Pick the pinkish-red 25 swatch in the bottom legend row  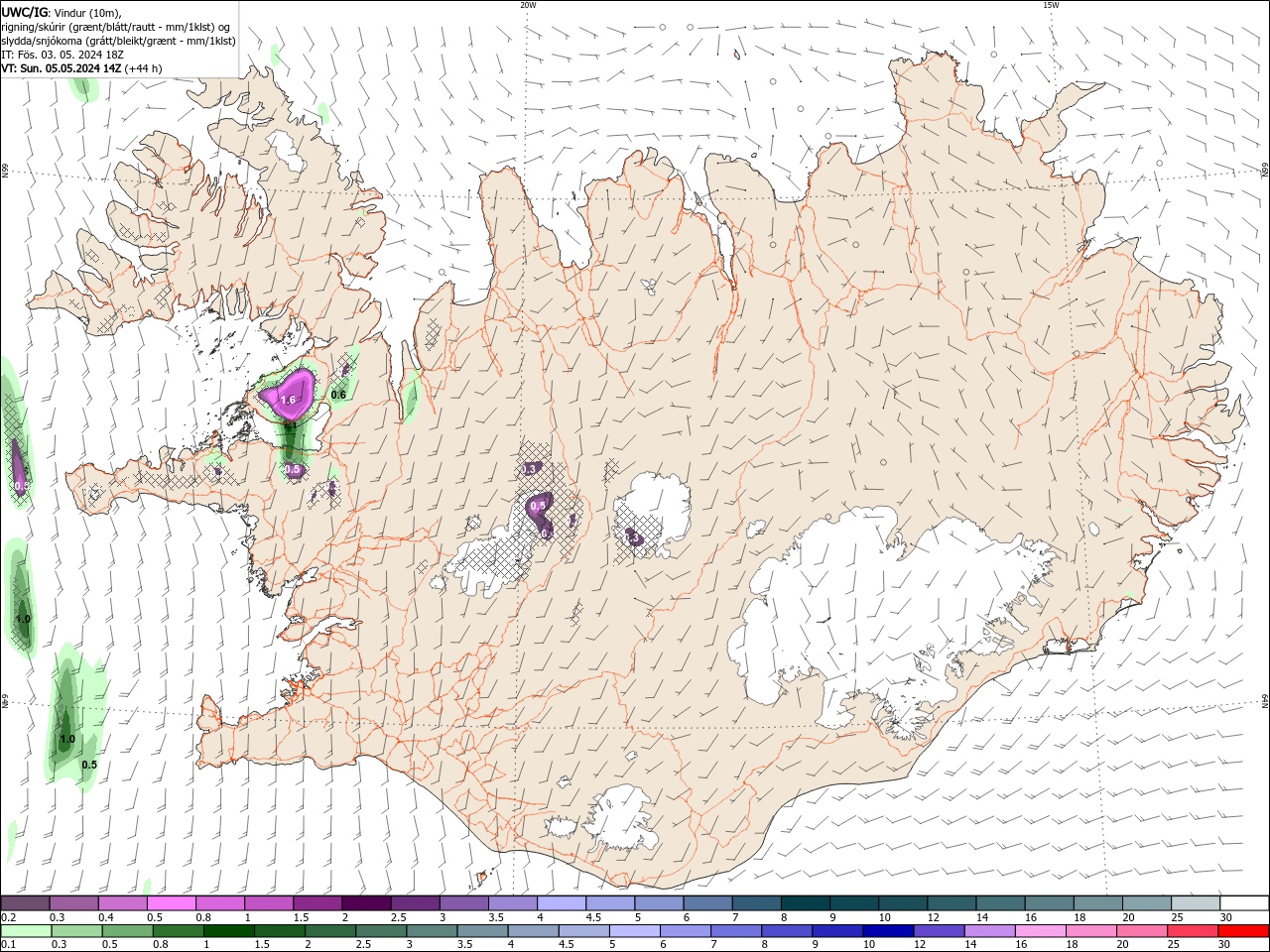(x=1193, y=931)
